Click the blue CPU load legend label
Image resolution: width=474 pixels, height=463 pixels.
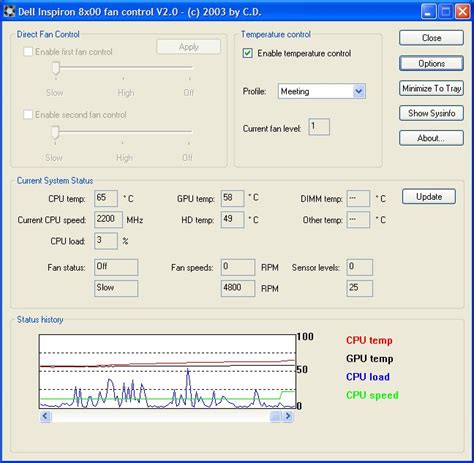coord(368,377)
